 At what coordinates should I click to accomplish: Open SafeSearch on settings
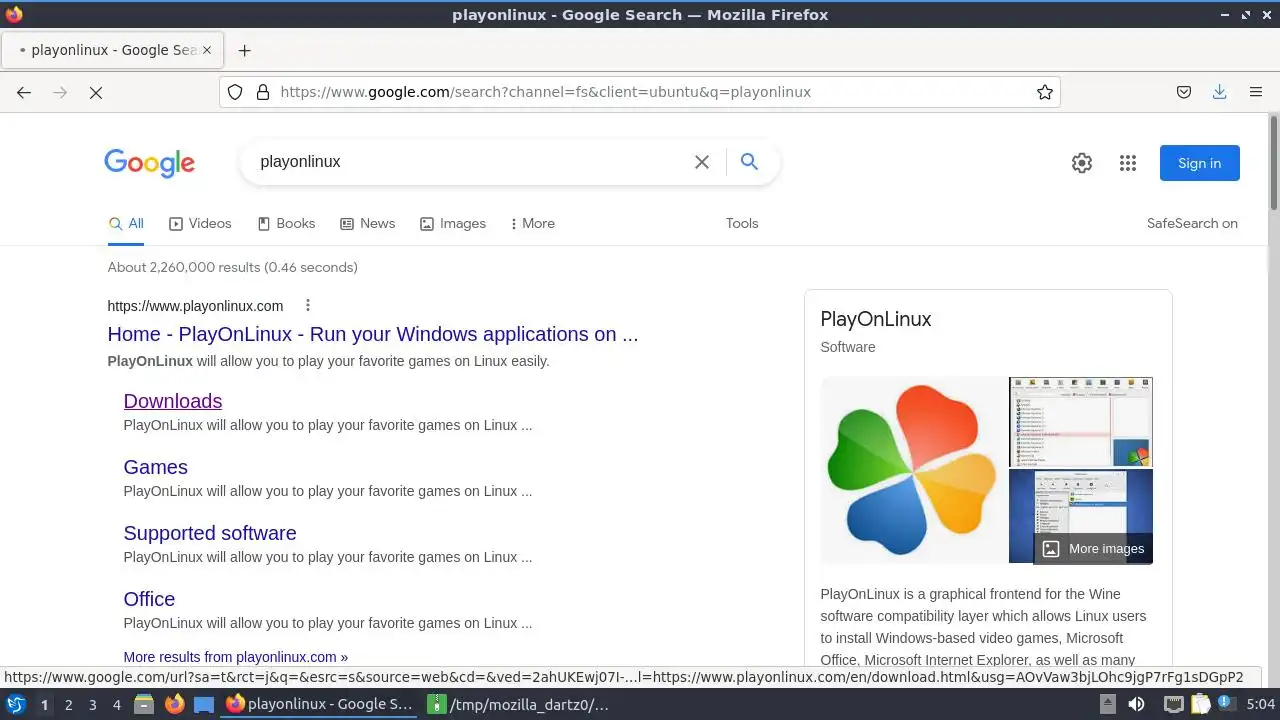click(x=1192, y=224)
